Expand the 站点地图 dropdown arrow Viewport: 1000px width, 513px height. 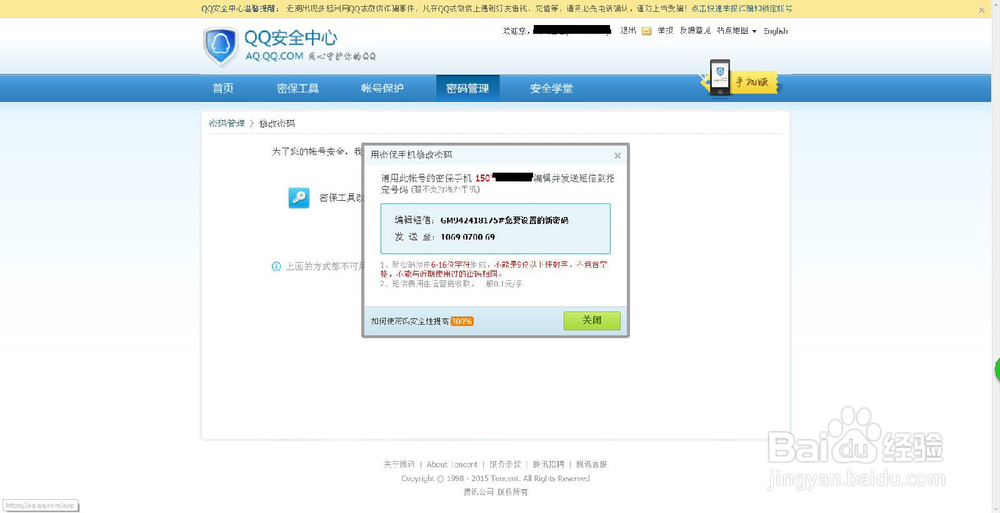754,31
